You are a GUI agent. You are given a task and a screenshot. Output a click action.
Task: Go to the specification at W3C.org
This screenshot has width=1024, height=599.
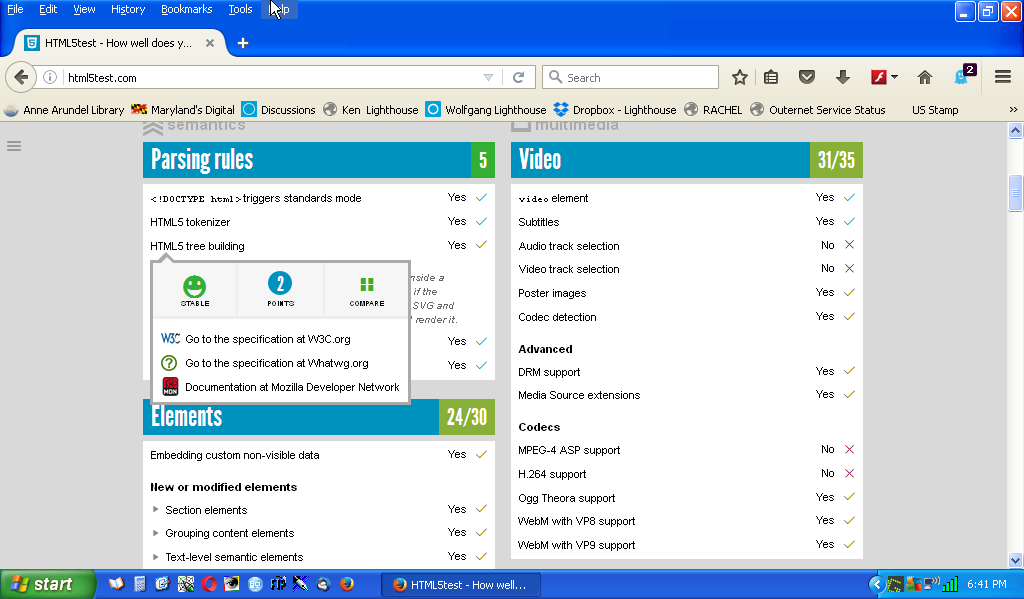(267, 339)
